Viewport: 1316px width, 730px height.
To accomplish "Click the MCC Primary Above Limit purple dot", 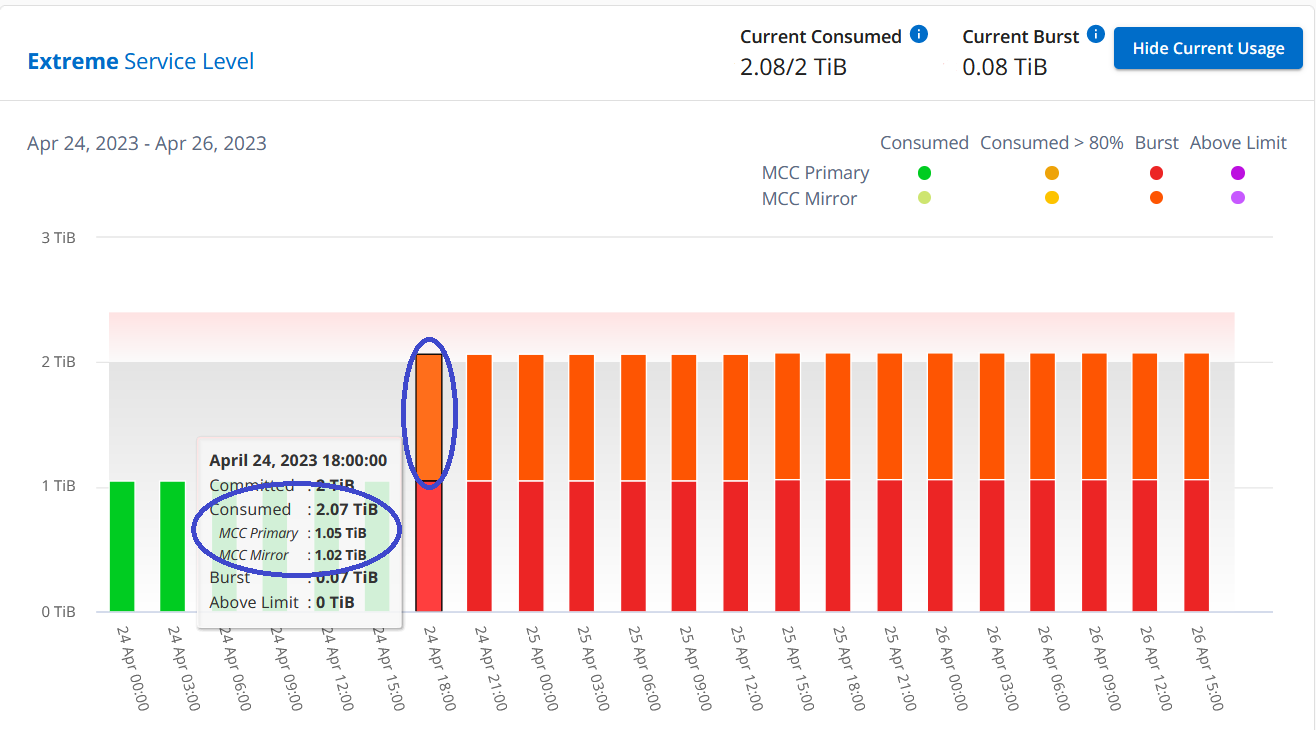I will pos(1238,173).
